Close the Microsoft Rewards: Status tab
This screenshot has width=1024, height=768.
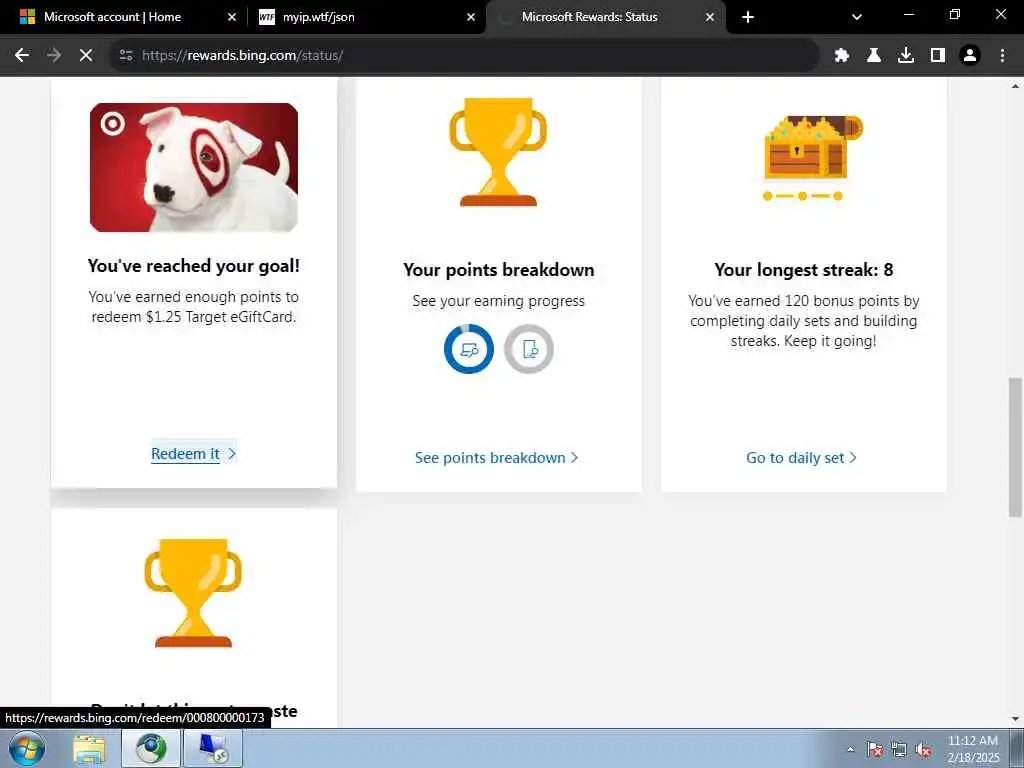710,17
